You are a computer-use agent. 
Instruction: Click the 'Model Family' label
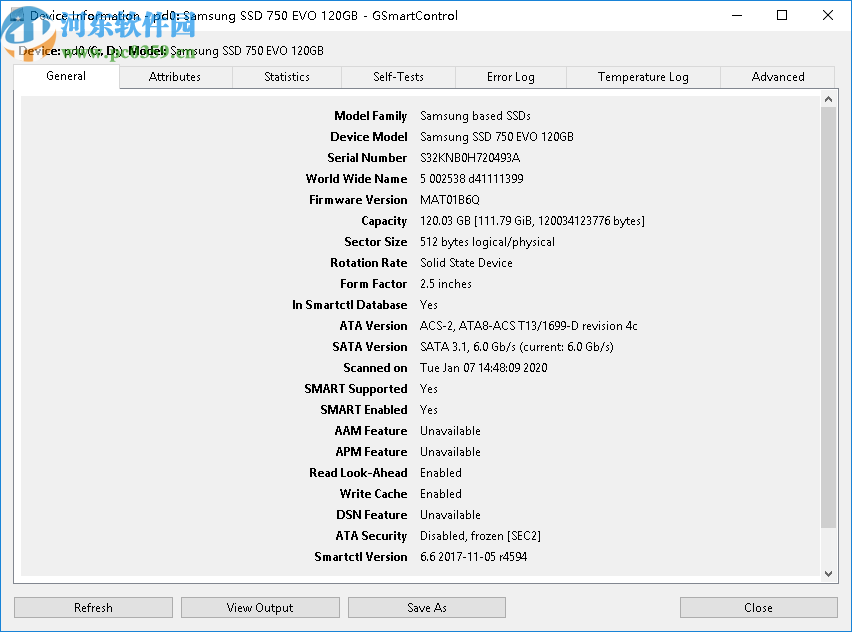(371, 116)
